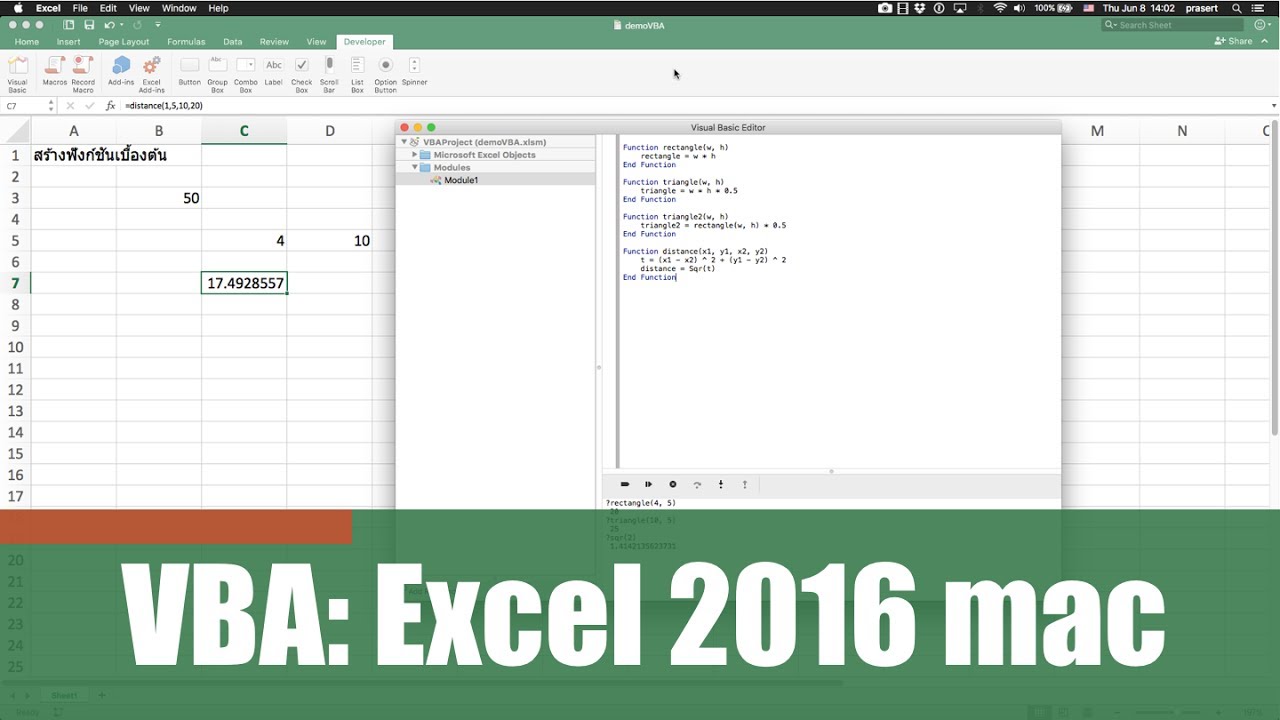Click the first debug toolbar icon in VB Editor
The image size is (1280, 720).
point(625,484)
